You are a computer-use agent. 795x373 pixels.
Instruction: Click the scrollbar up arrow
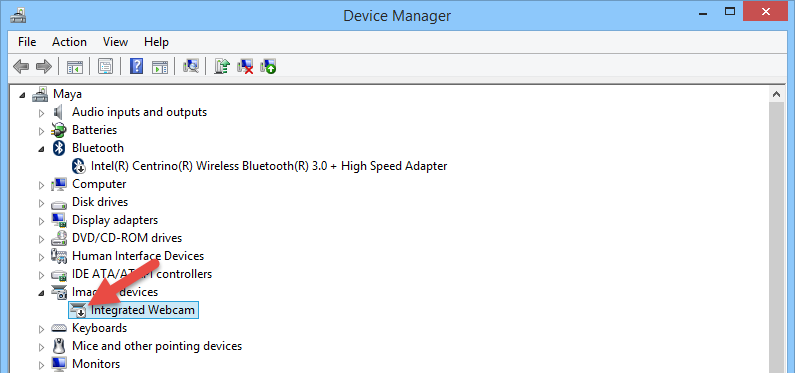tap(776, 94)
